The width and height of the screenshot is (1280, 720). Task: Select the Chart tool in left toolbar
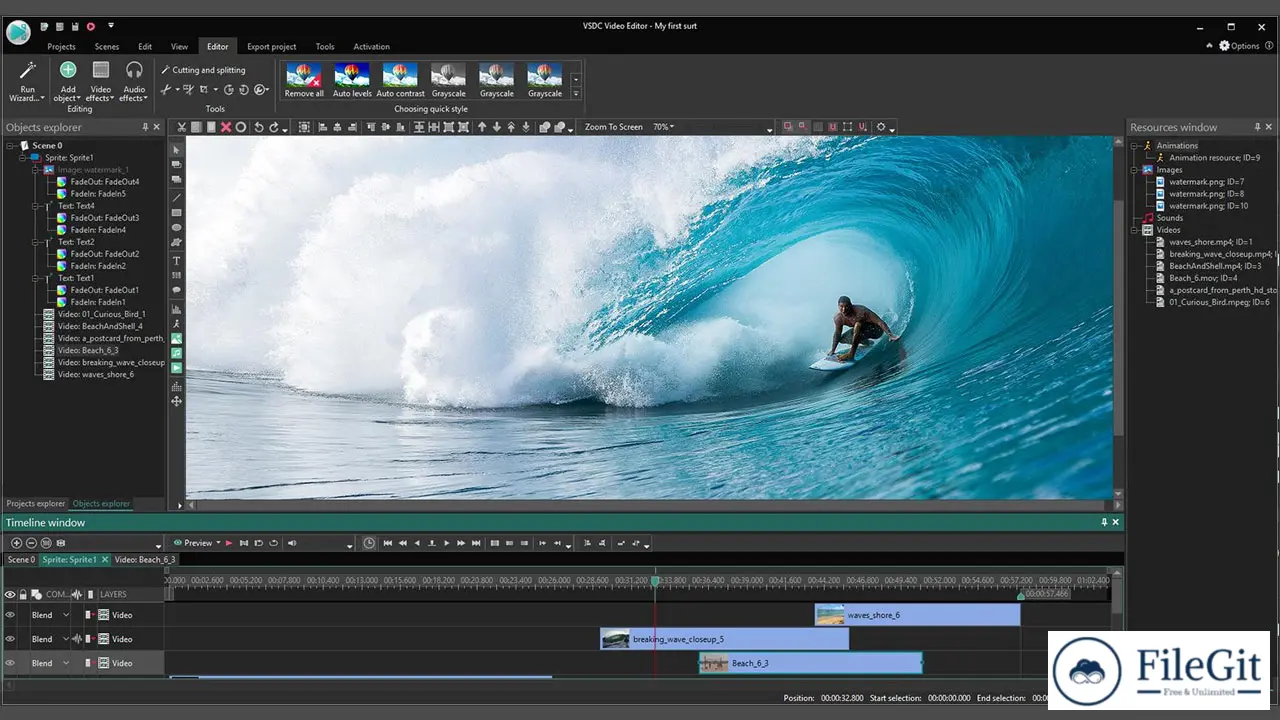177,309
